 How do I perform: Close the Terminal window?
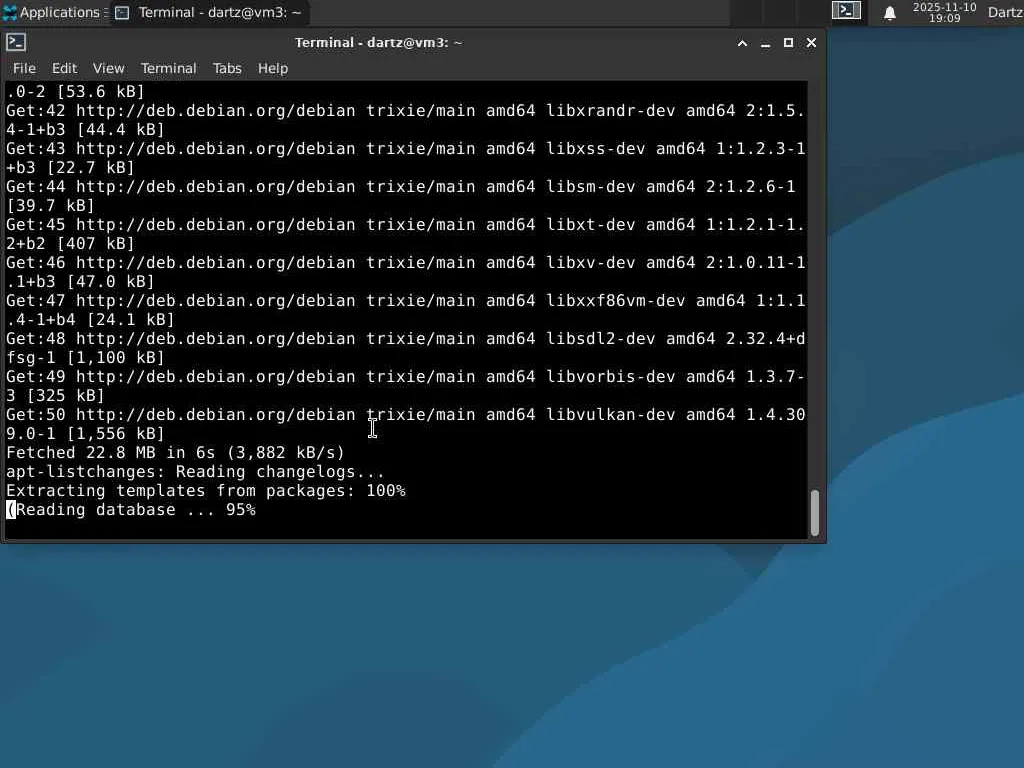click(811, 43)
